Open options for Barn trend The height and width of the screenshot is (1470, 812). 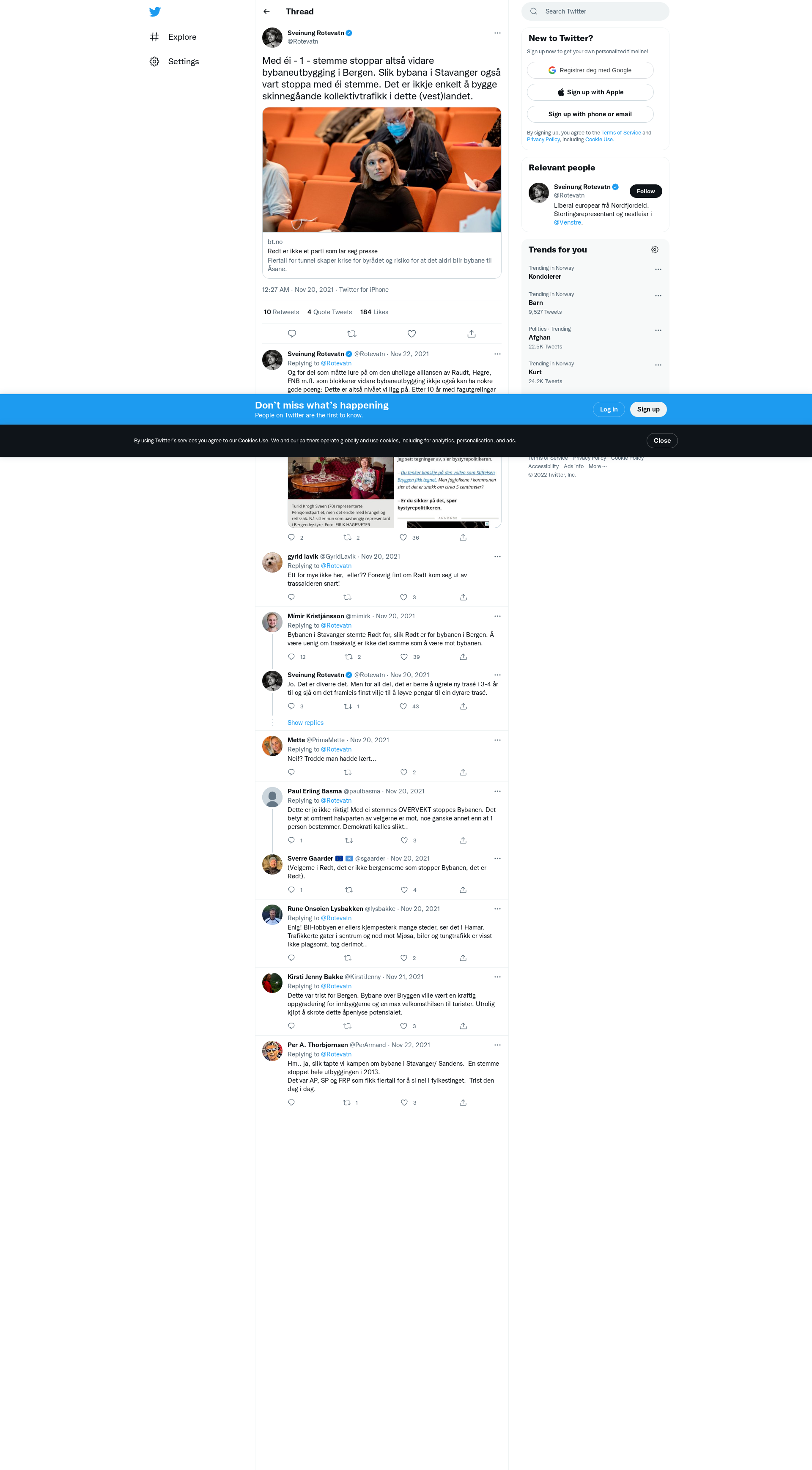tap(658, 296)
